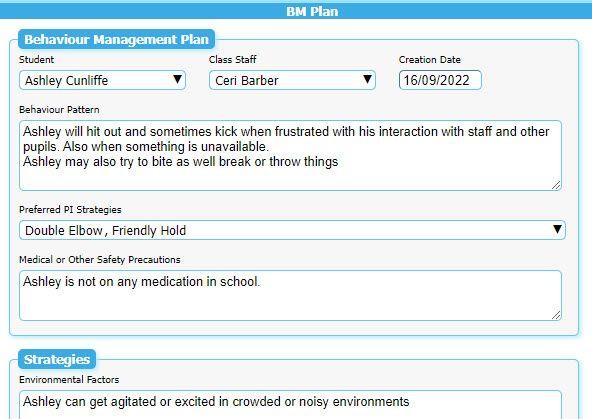
Task: Click the Medical or Other Safety Precautions textbox
Action: coord(290,296)
